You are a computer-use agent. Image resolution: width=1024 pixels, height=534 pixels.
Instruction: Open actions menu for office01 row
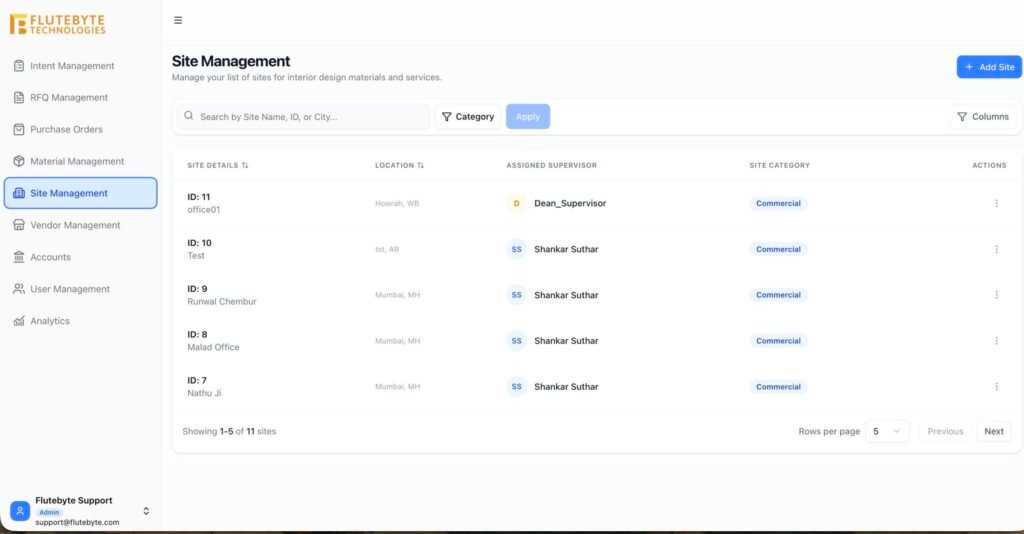click(997, 203)
